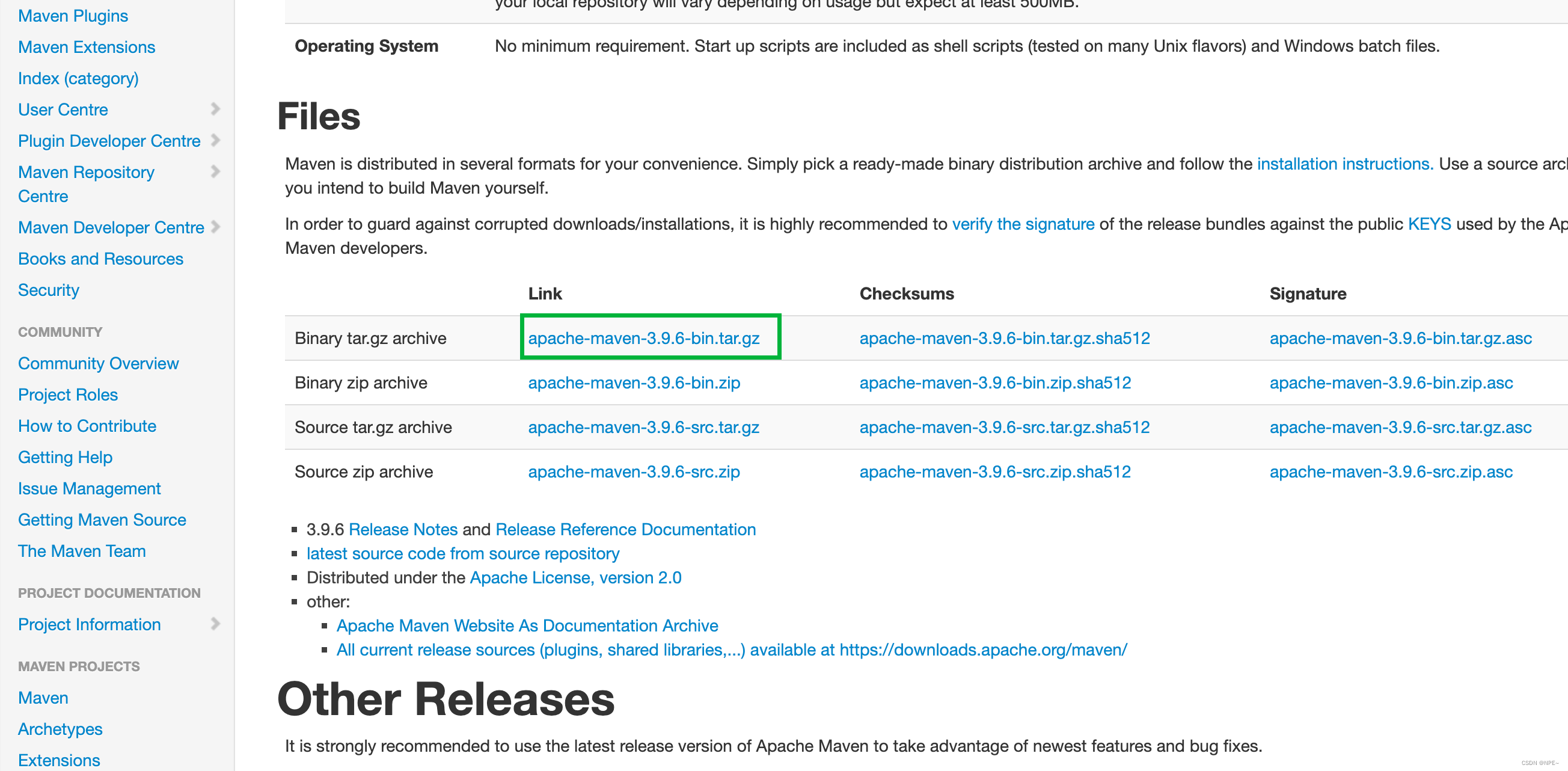Open Getting Help page
Viewport: 1568px width, 771px height.
click(x=65, y=457)
